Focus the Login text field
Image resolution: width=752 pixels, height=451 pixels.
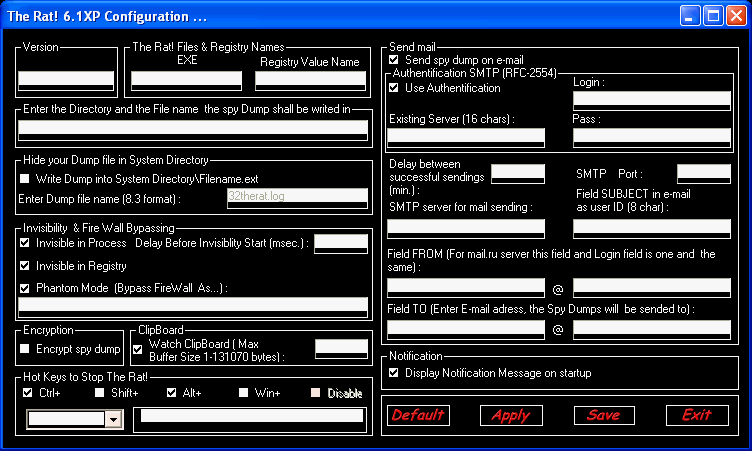click(x=651, y=98)
